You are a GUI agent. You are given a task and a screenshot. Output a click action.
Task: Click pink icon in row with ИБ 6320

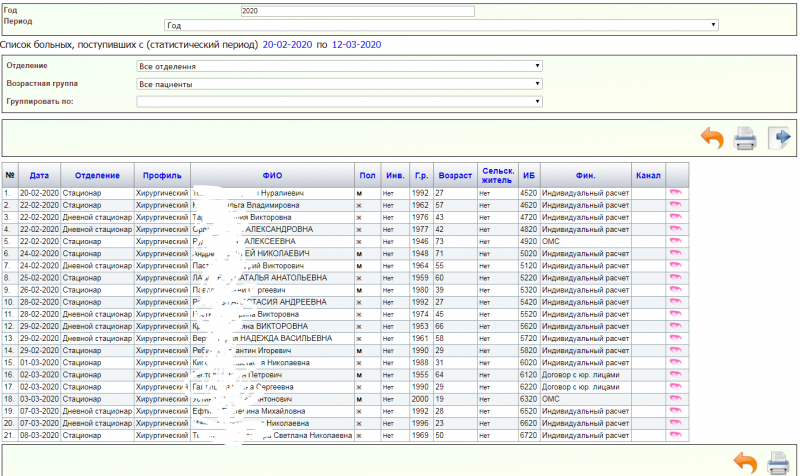676,399
